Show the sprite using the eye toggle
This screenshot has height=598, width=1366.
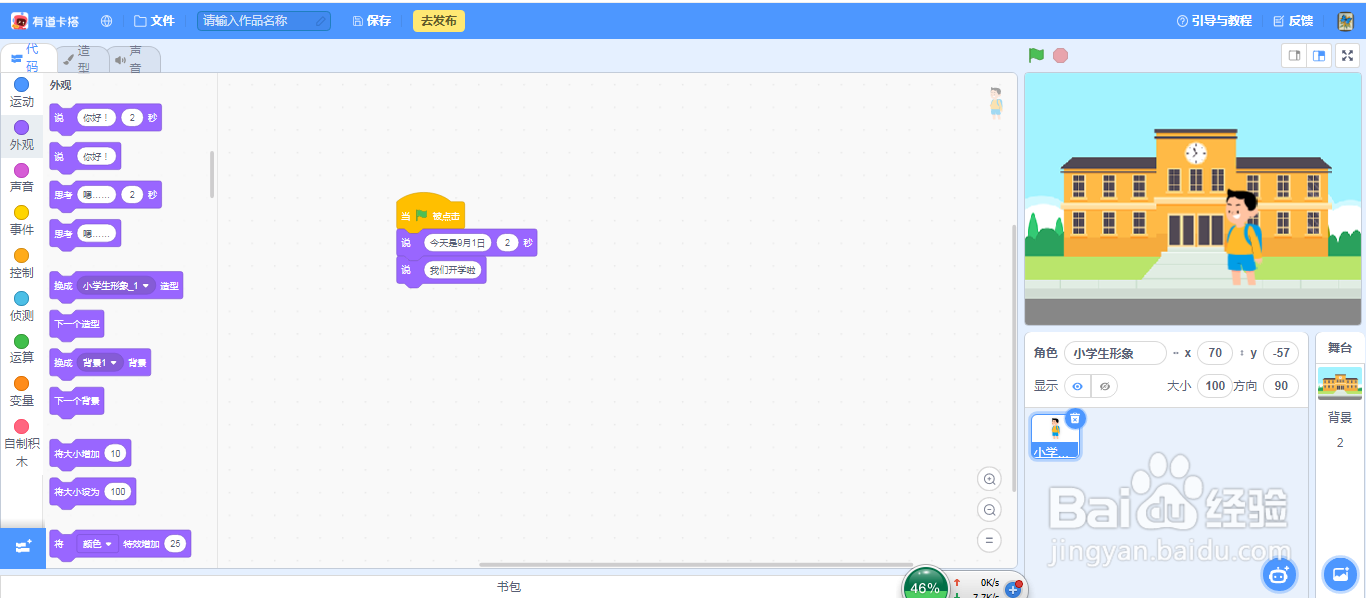[1078, 386]
